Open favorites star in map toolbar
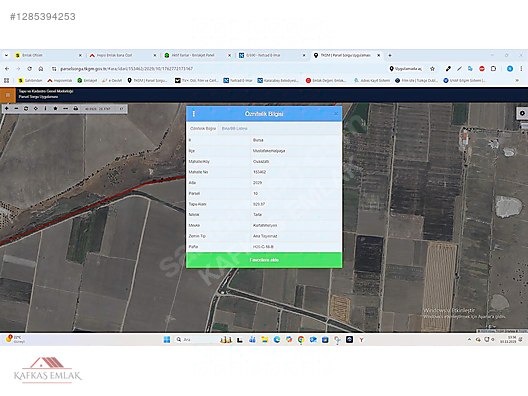Image resolution: width=528 pixels, height=396 pixels. click(x=56, y=108)
